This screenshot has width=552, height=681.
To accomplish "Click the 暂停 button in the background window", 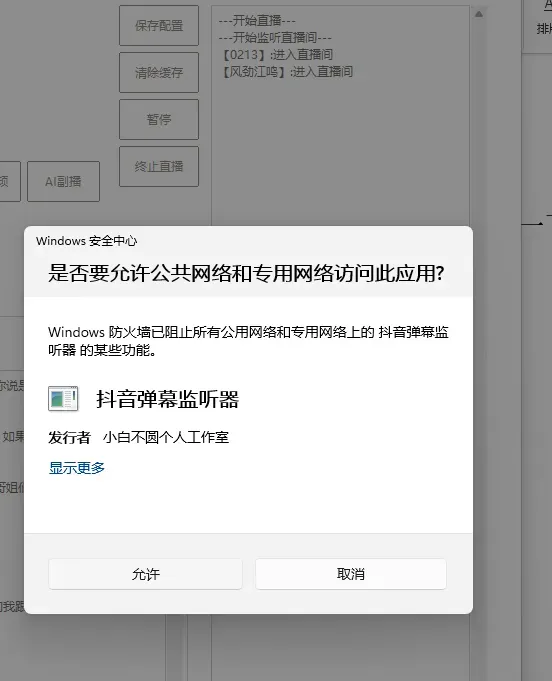I will pos(159,119).
